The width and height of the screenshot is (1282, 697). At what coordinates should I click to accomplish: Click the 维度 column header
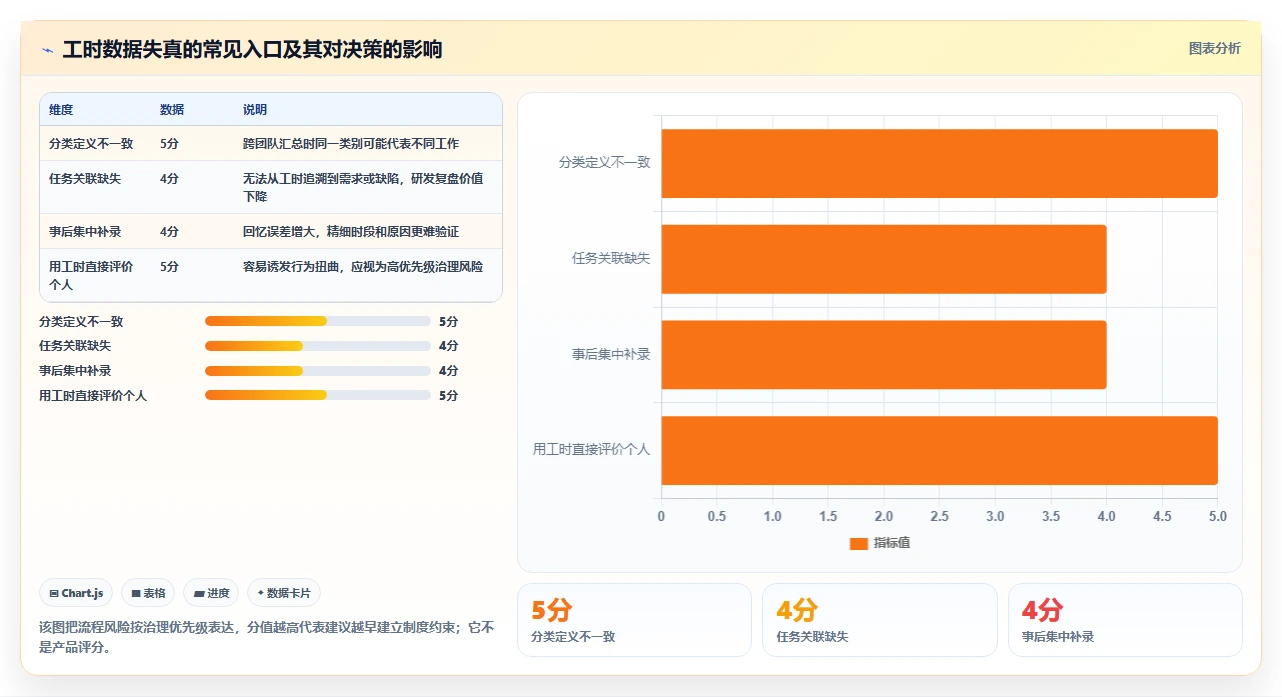61,110
